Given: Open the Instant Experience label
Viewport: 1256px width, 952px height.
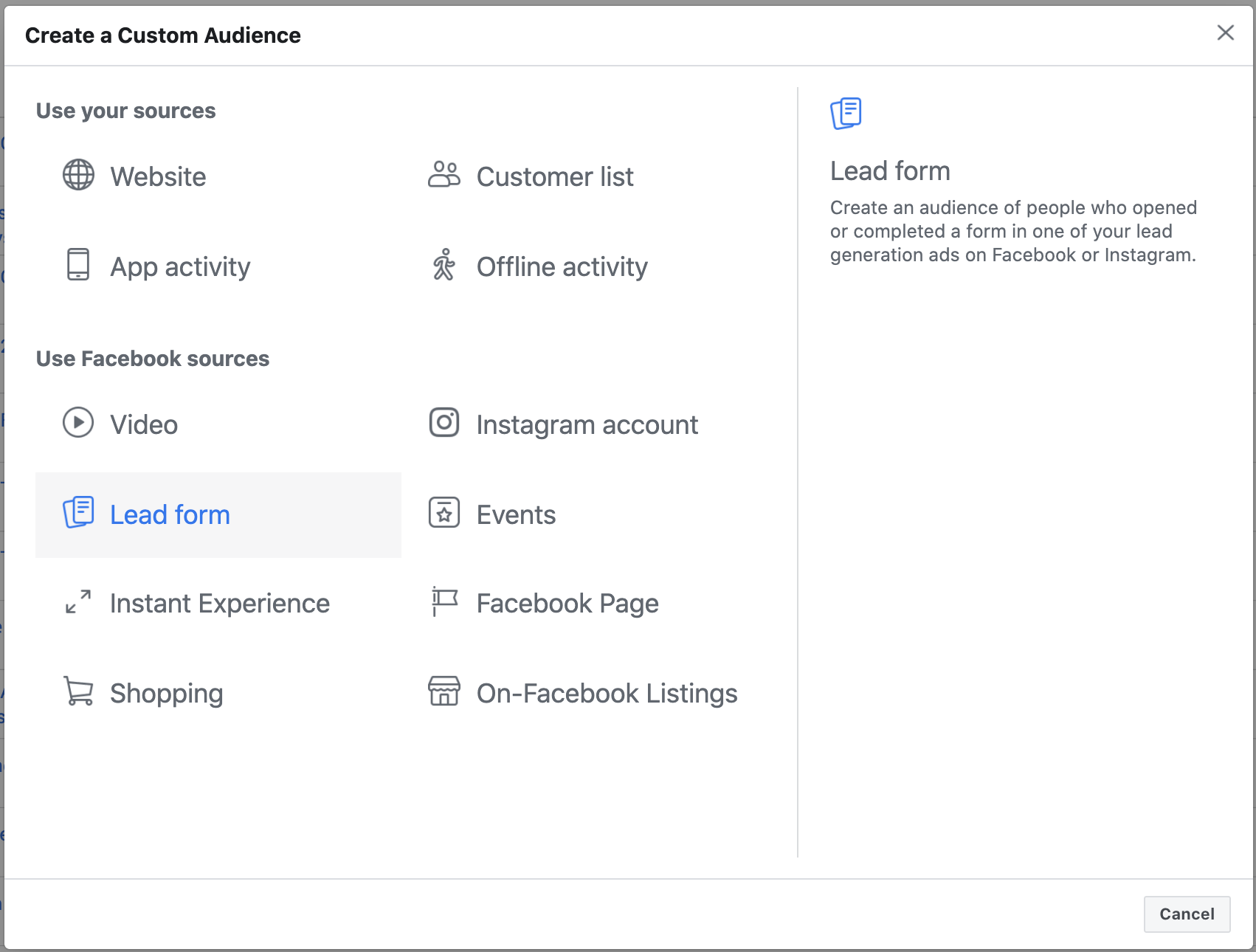Looking at the screenshot, I should [220, 604].
